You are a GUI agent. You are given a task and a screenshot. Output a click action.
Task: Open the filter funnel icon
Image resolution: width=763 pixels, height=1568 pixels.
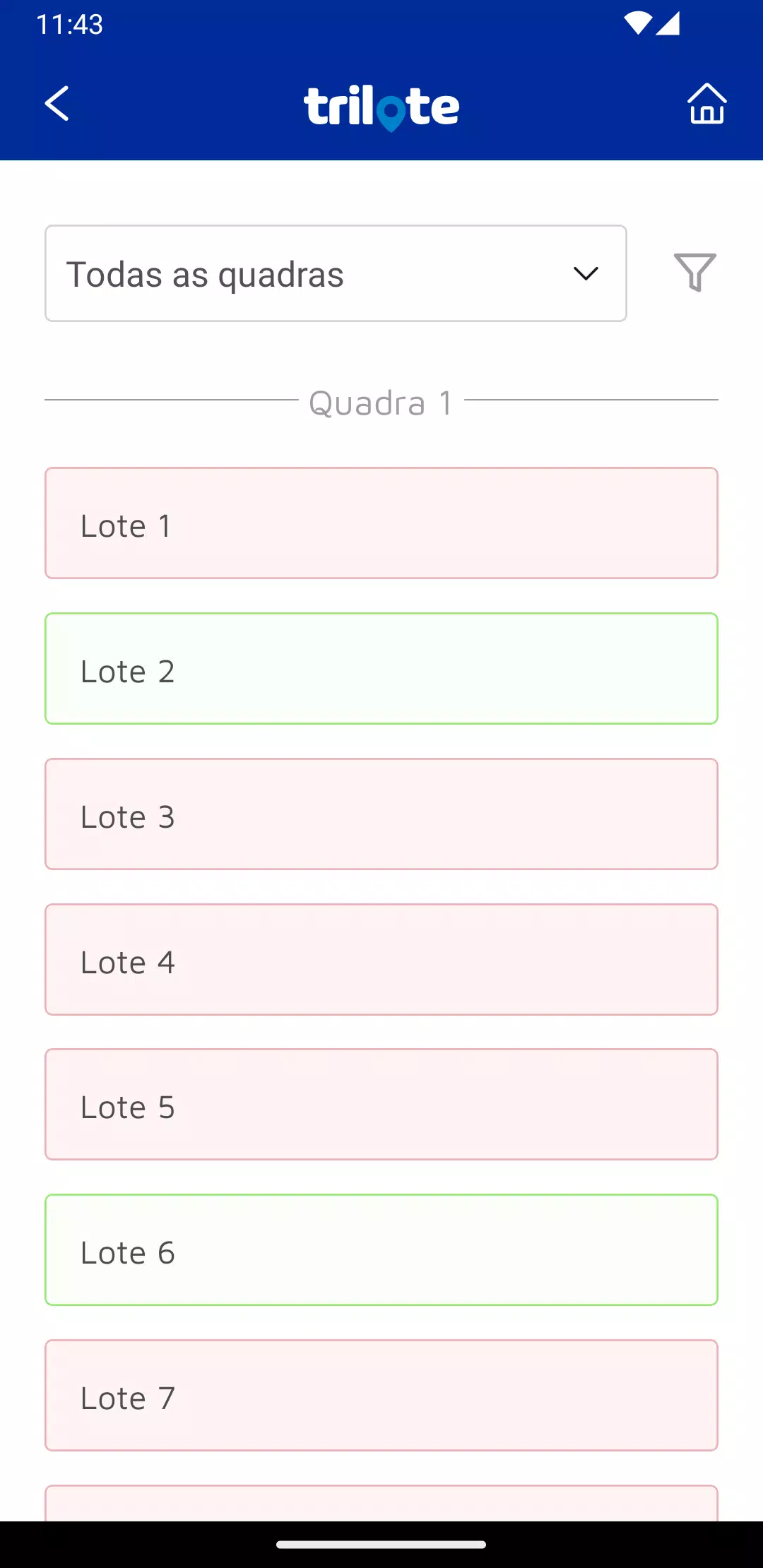[695, 273]
